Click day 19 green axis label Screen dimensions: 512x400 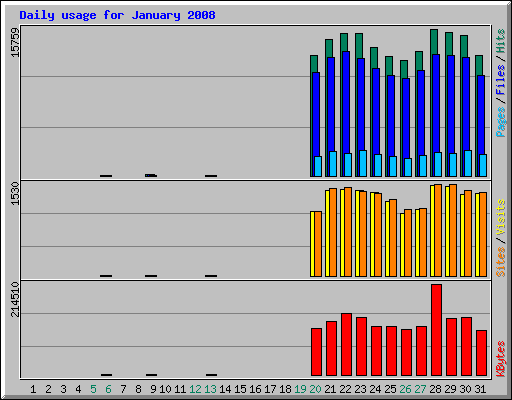[300, 389]
